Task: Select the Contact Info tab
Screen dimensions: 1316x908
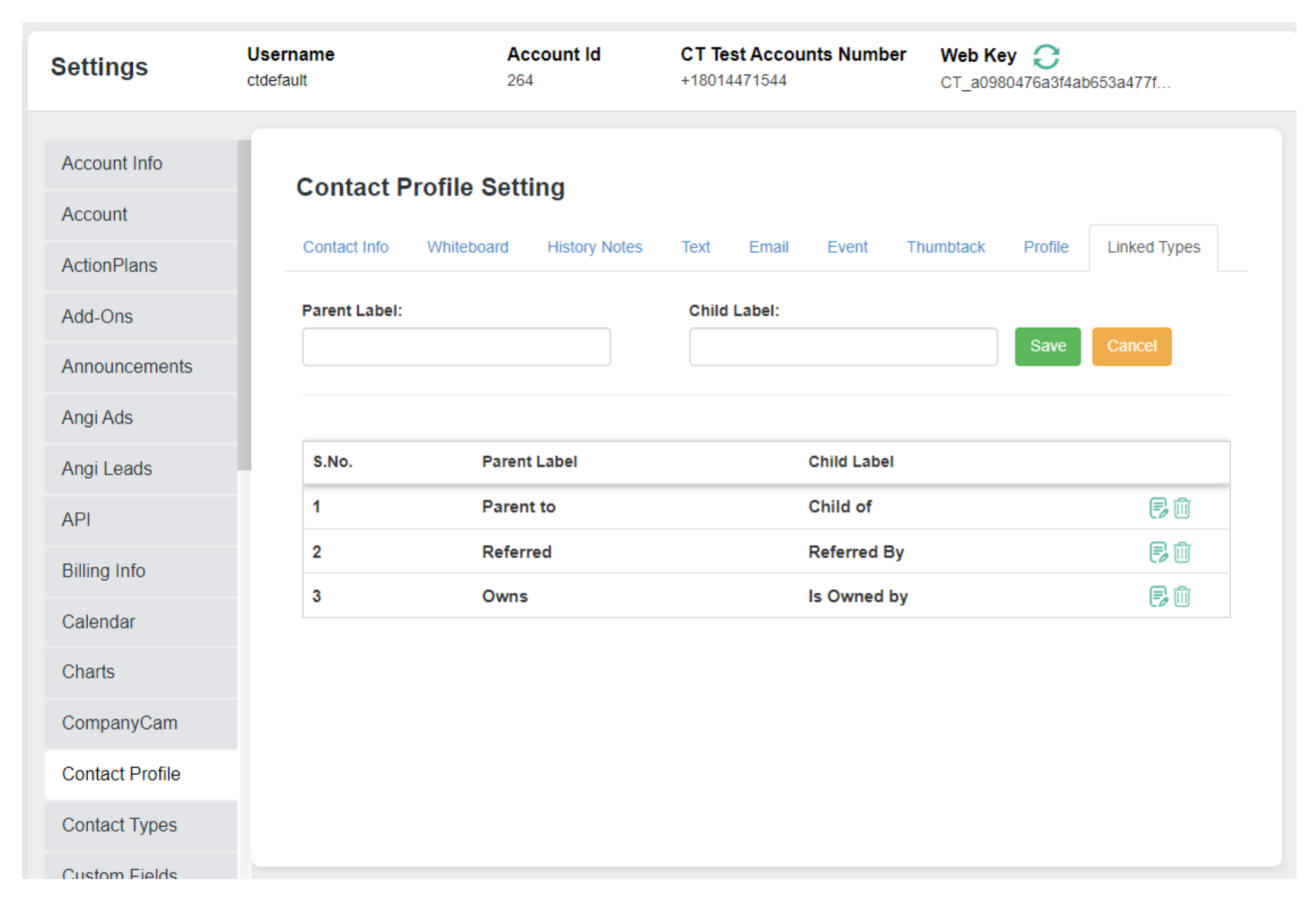Action: tap(346, 247)
